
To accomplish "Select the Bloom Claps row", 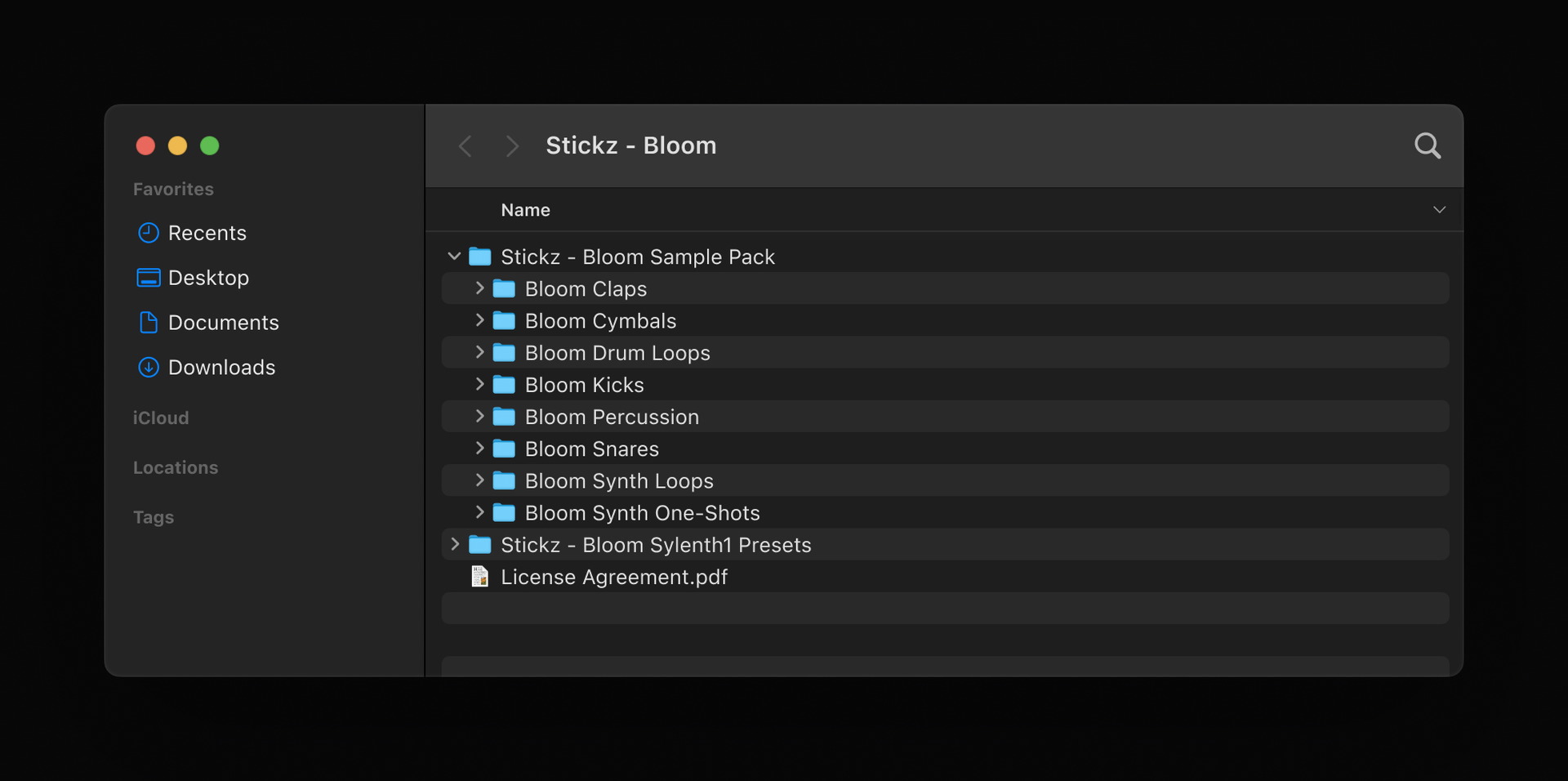I will (x=585, y=288).
